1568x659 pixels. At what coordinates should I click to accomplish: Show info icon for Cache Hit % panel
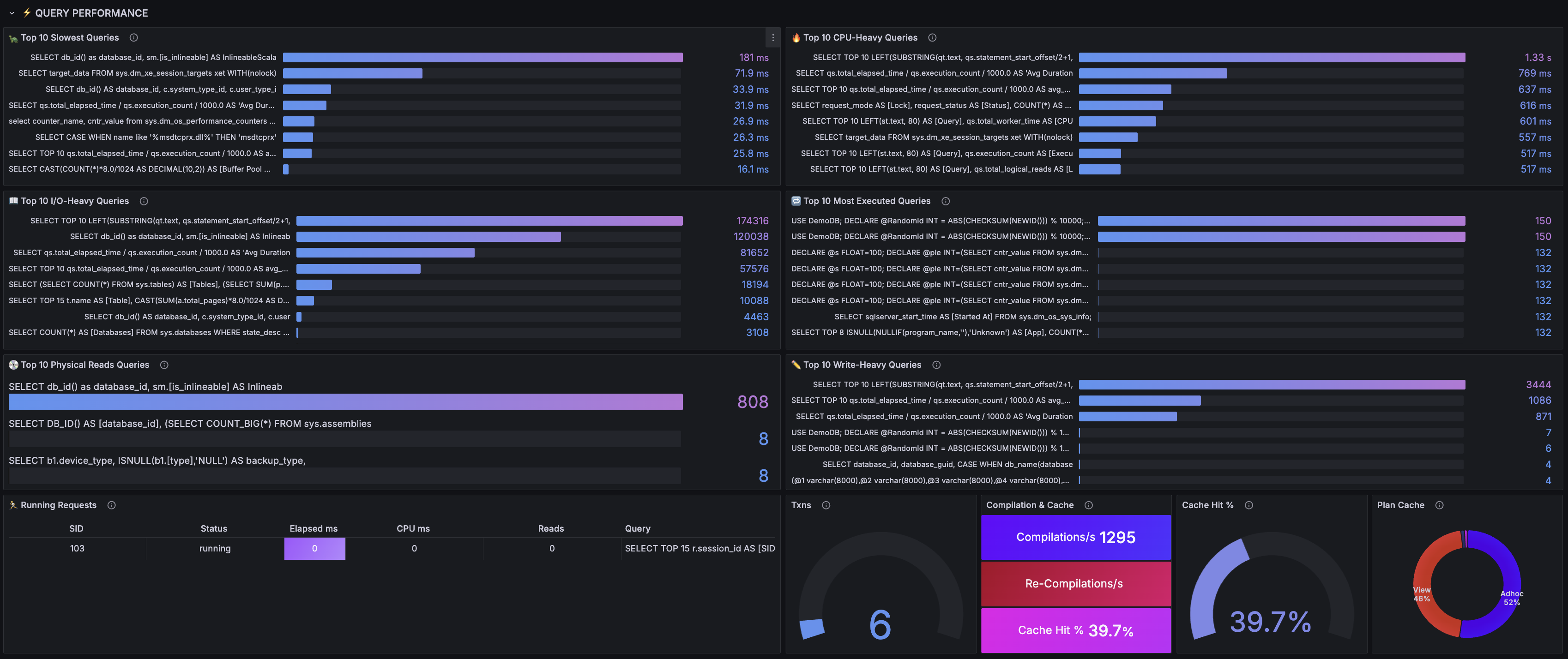pos(1248,505)
